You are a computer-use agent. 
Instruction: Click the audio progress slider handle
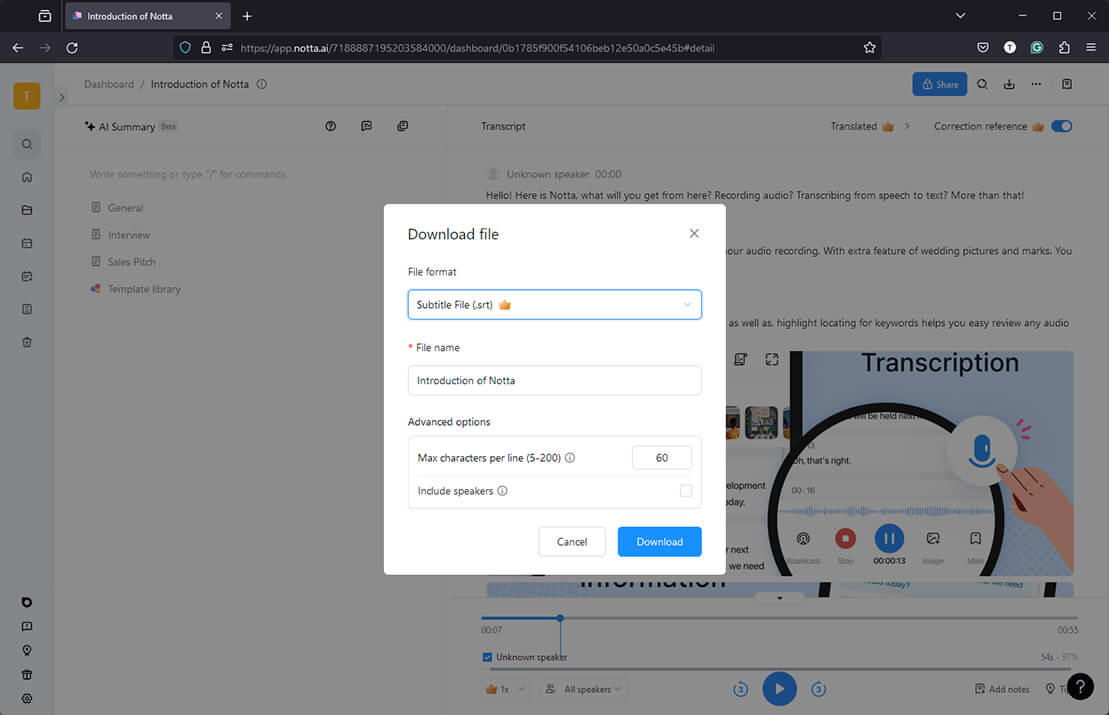click(x=559, y=618)
